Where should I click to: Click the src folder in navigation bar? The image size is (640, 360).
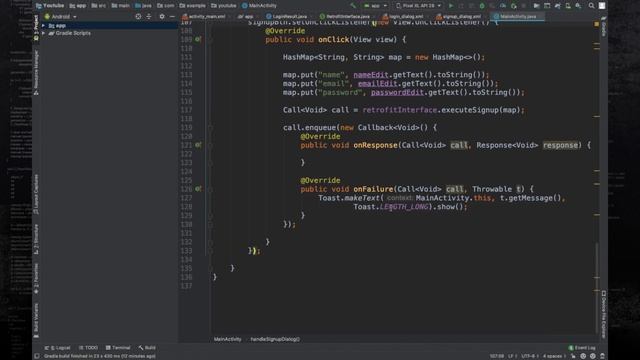(99, 6)
